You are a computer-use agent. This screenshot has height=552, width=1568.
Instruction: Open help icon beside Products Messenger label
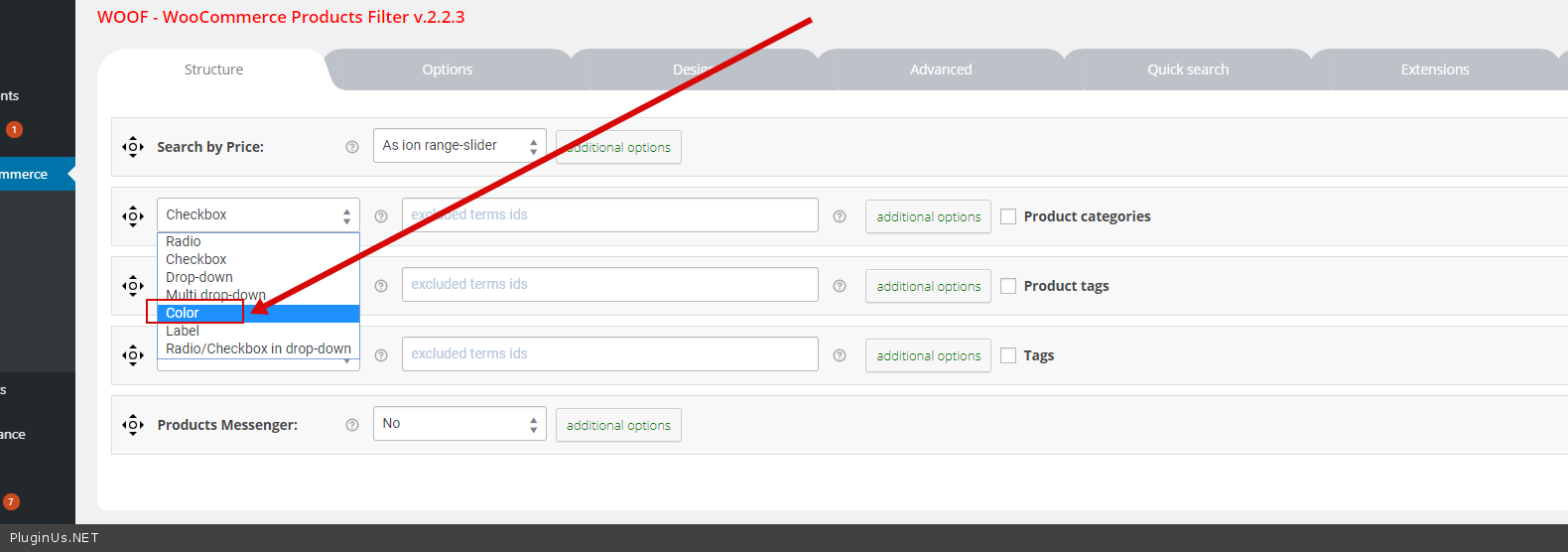tap(351, 425)
